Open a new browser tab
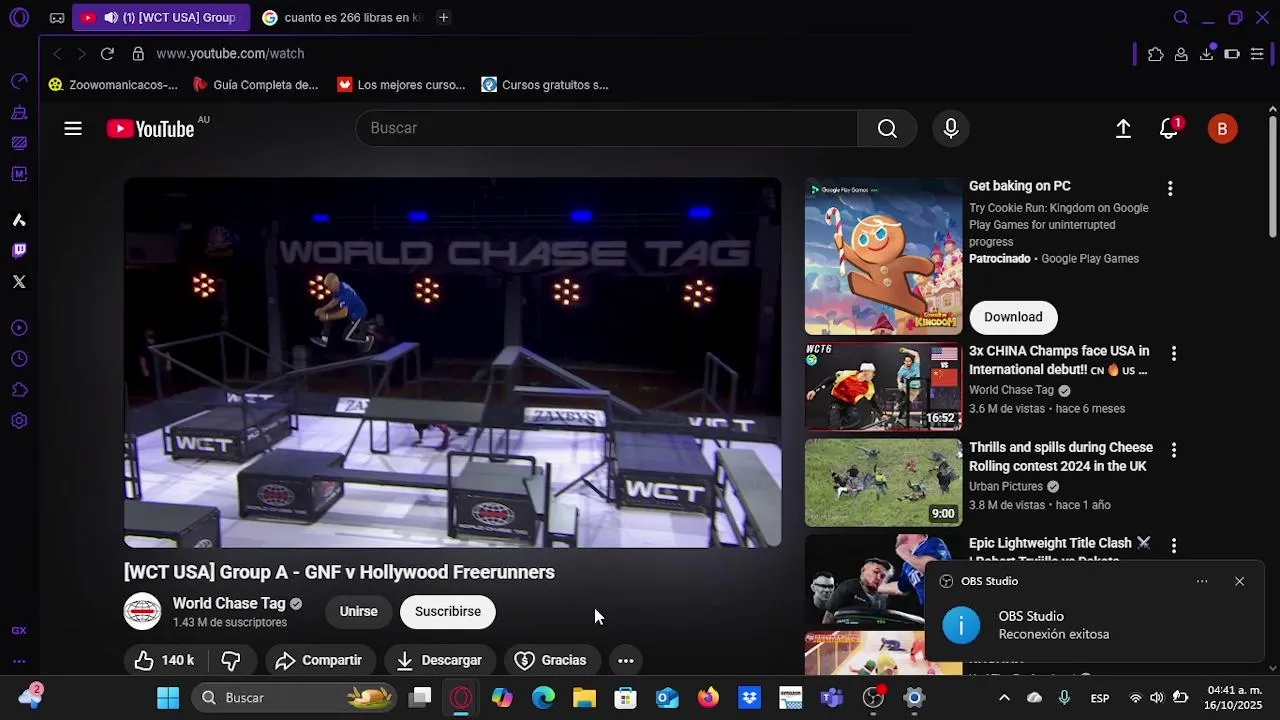Image resolution: width=1280 pixels, height=720 pixels. point(443,17)
